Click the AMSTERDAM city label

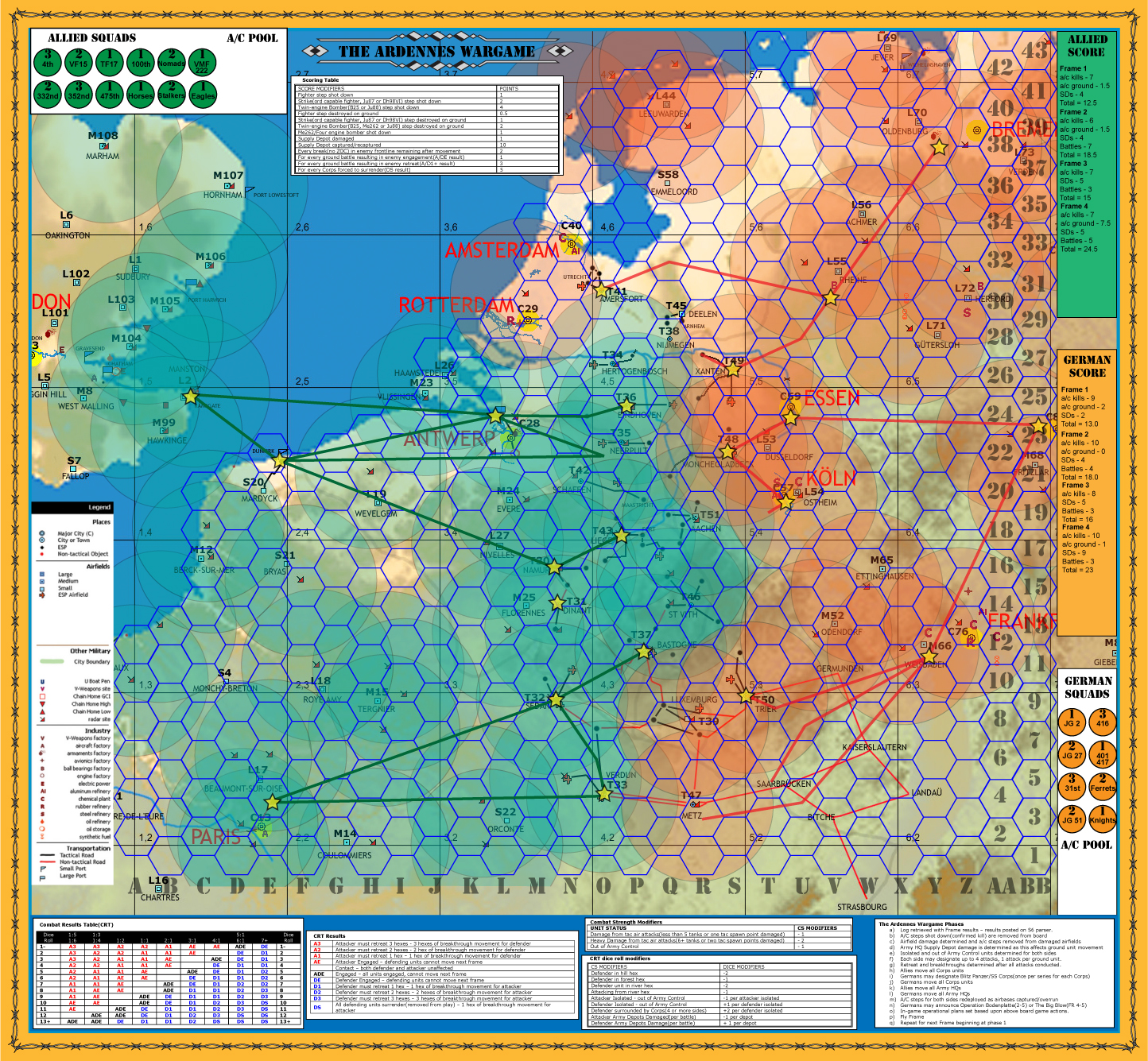[x=502, y=250]
